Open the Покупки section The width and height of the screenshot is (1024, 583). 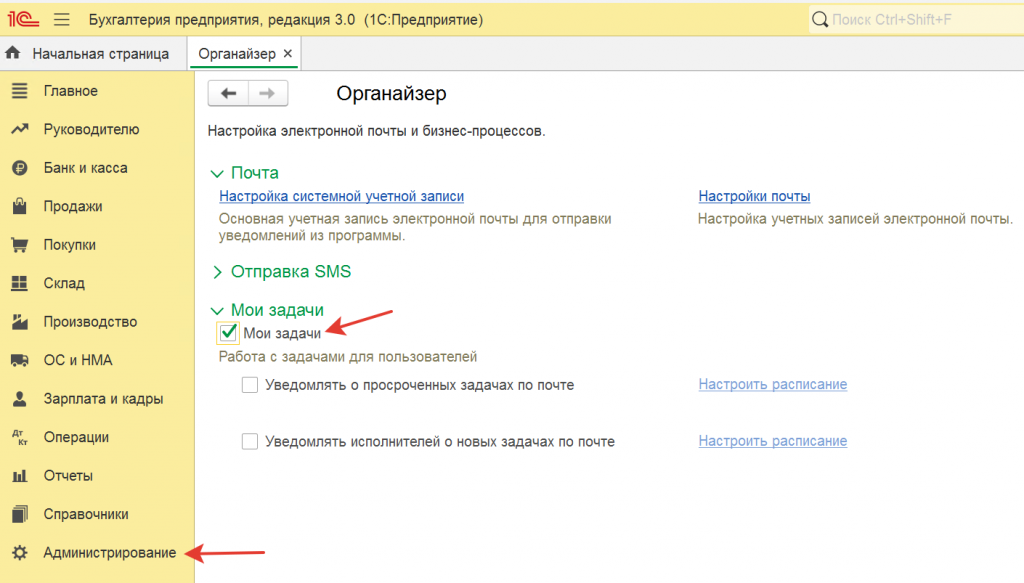pyautogui.click(x=70, y=245)
